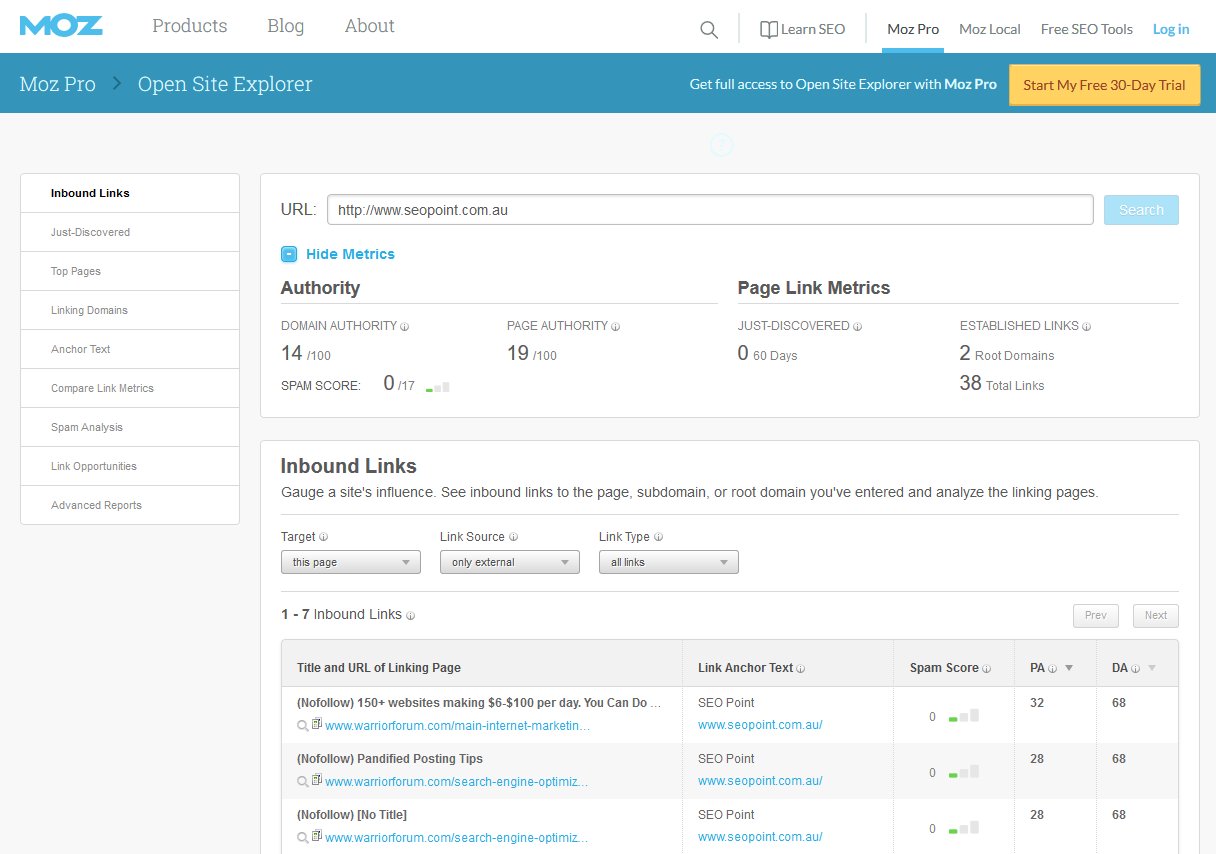Open Linking Domains in sidebar

coord(130,310)
